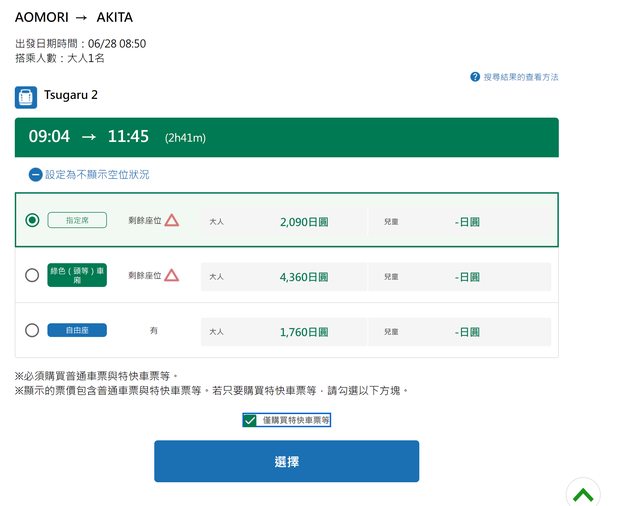The height and width of the screenshot is (506, 640).
Task: Click the 2,090日圓 adult fare
Action: point(304,221)
